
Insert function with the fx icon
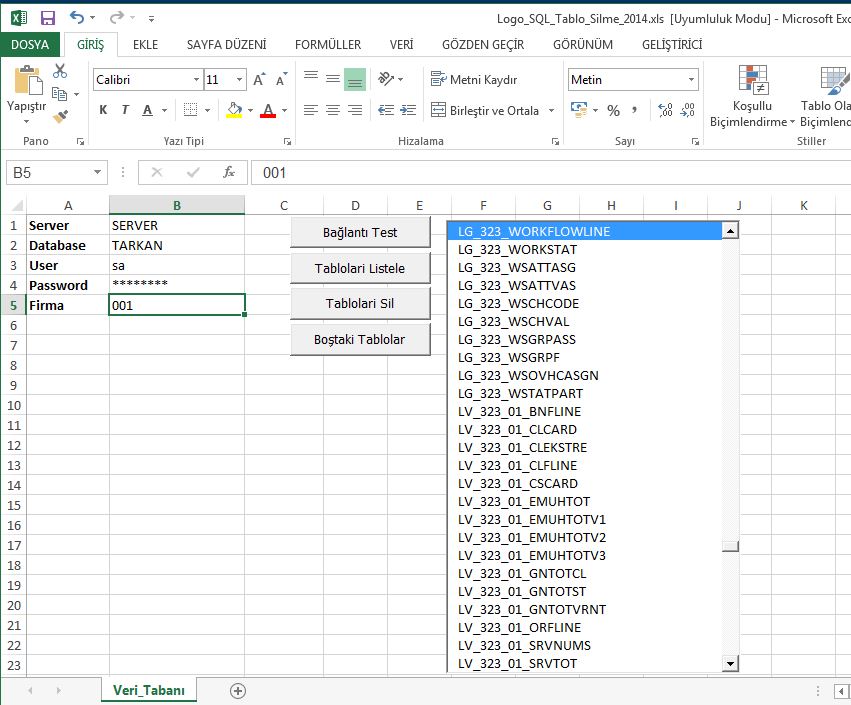229,173
